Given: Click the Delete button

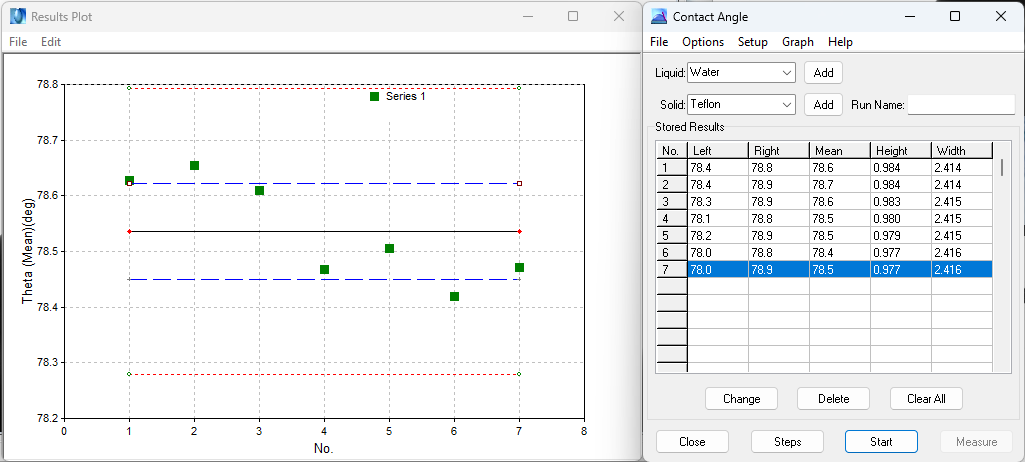Looking at the screenshot, I should [x=833, y=398].
